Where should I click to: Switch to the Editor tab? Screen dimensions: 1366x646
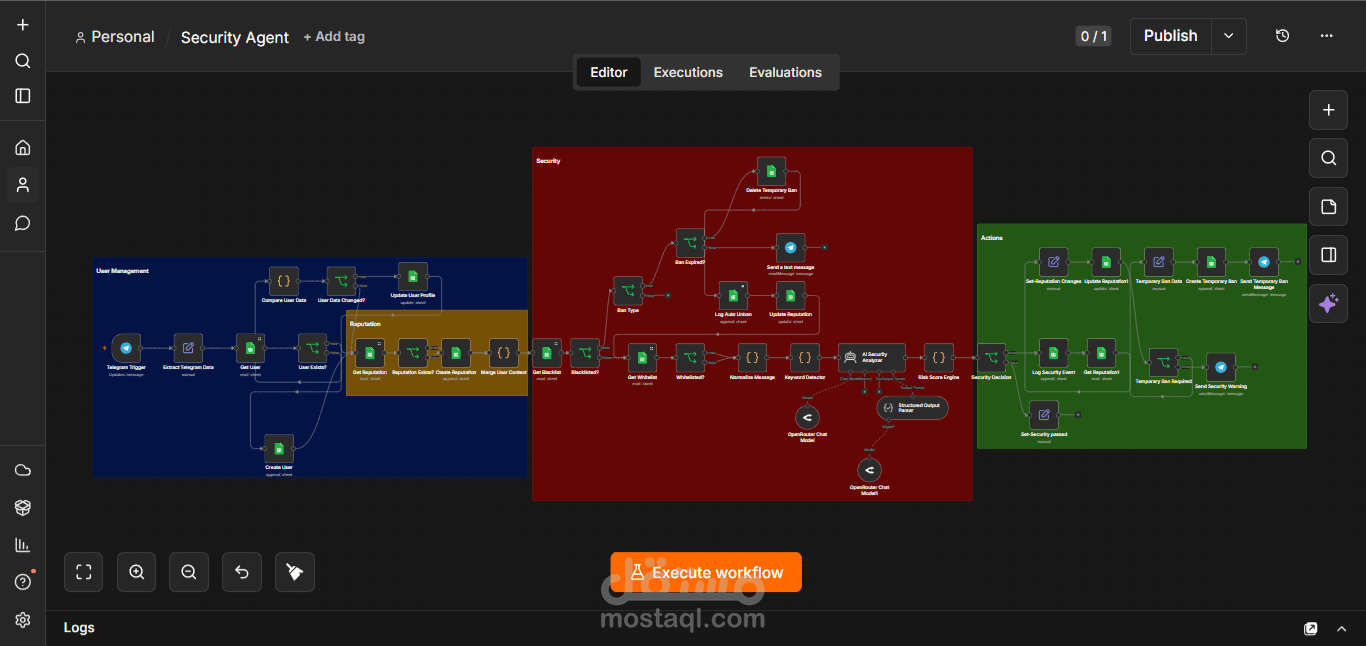[608, 72]
